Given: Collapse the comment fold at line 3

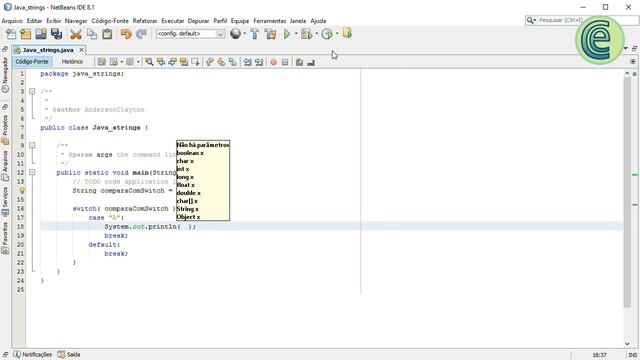Looking at the screenshot, I should point(32,91).
